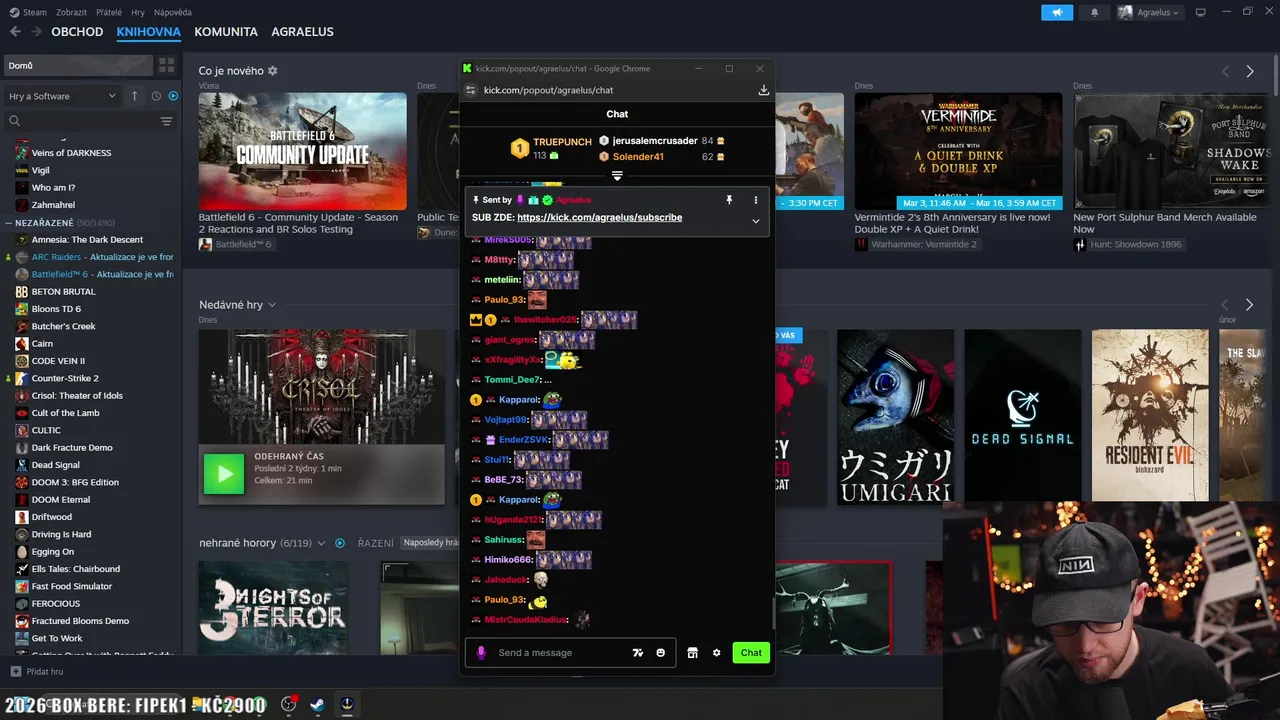Open Steam notifications bell
The image size is (1280, 720).
point(1094,13)
